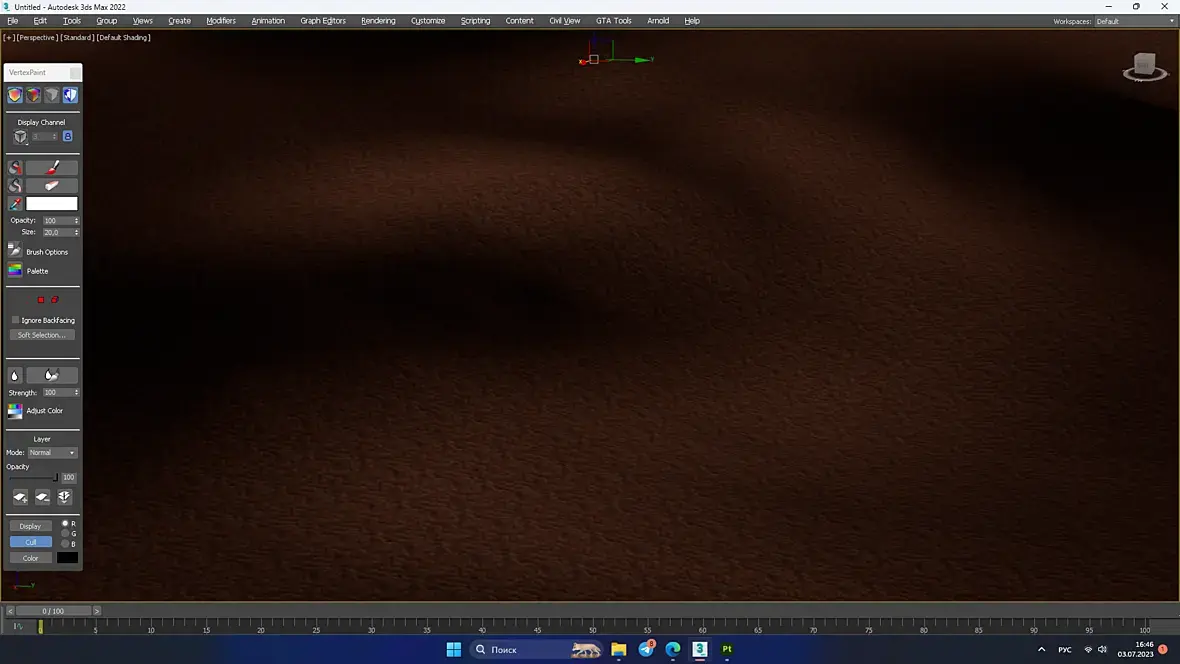Open the color Palette
This screenshot has width=1180, height=664.
click(15, 270)
